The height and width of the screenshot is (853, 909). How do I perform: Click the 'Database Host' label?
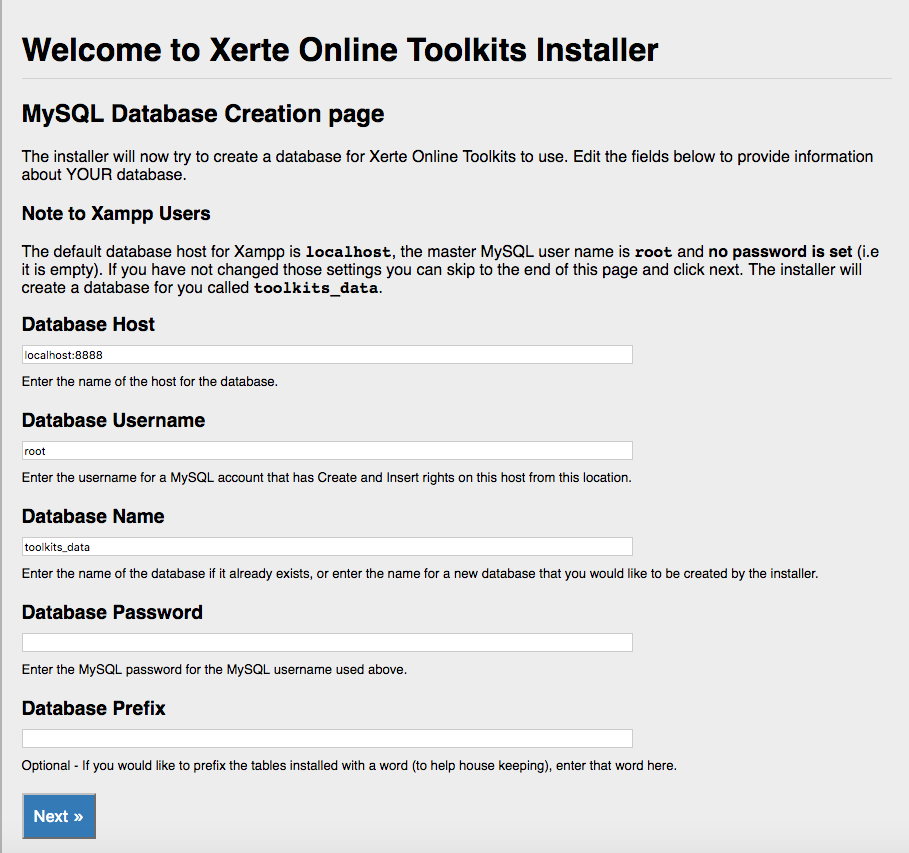click(88, 324)
